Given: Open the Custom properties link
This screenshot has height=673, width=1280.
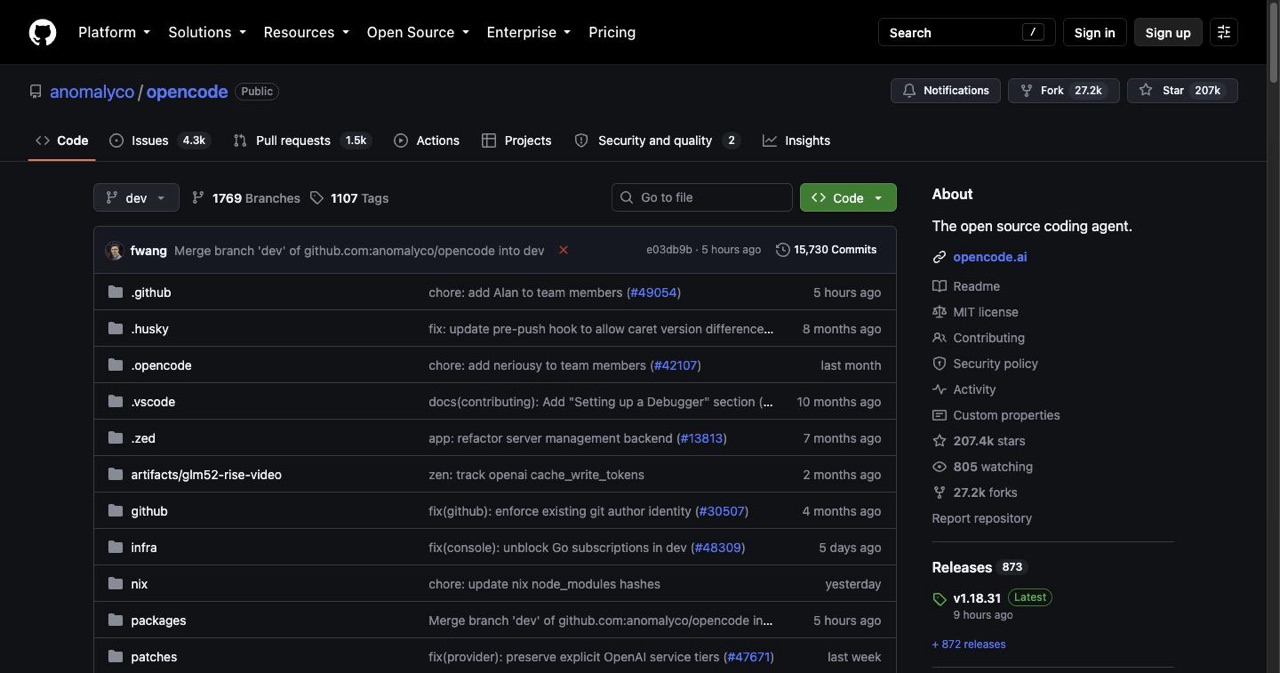Looking at the screenshot, I should [x=1006, y=415].
